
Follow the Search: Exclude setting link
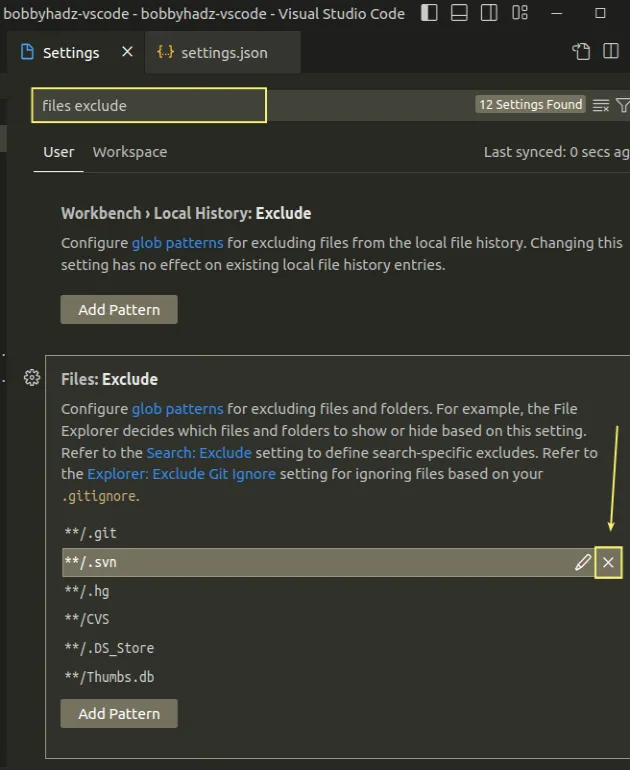point(199,452)
